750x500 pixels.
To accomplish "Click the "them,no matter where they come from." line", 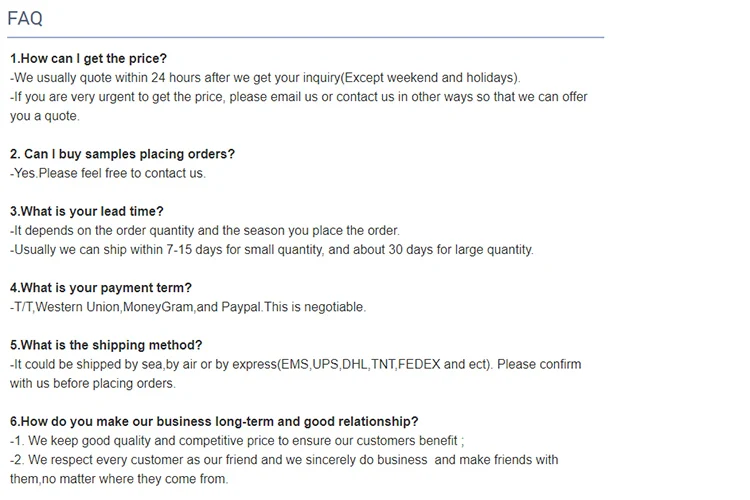I will (119, 479).
